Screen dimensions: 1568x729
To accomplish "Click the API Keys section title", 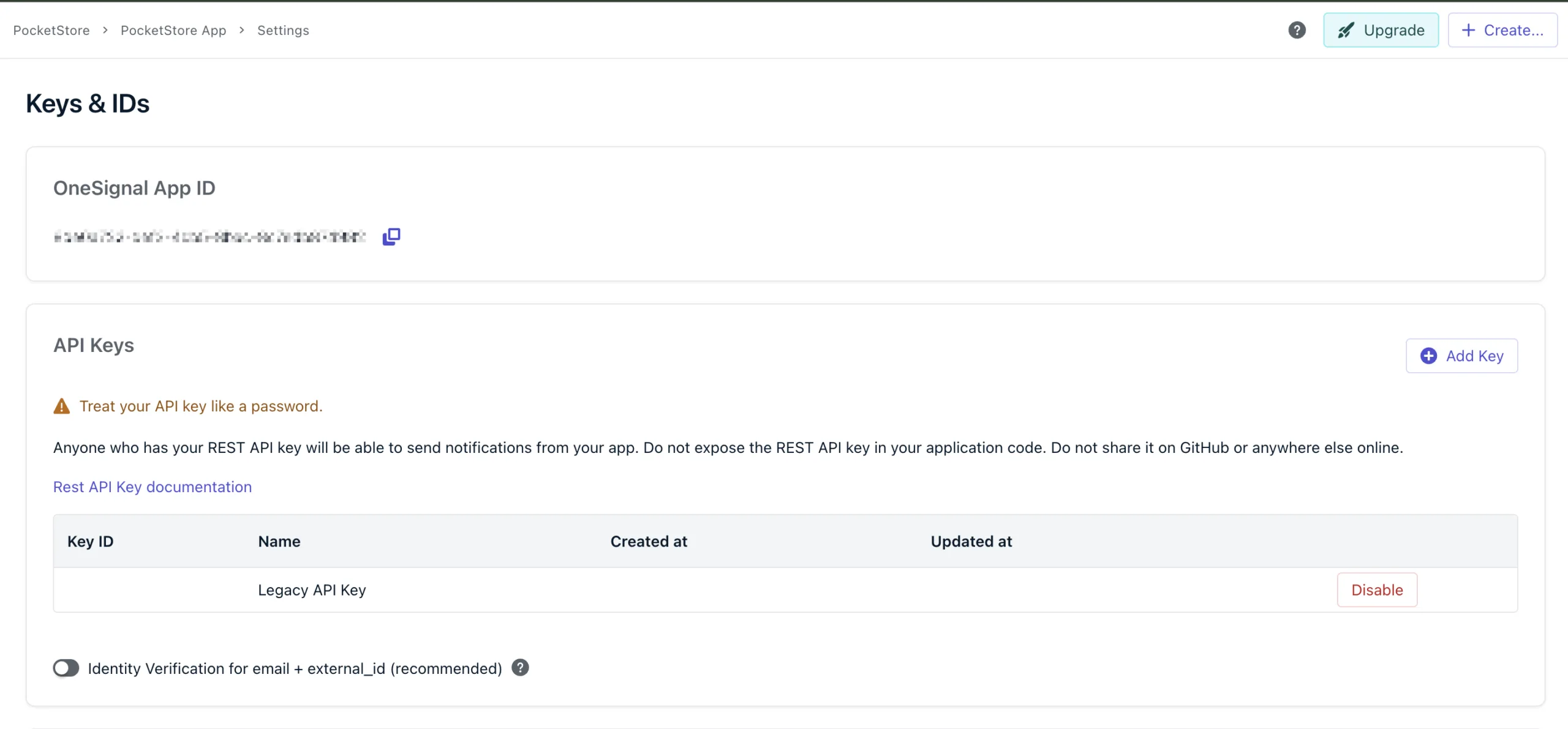I will click(x=94, y=345).
